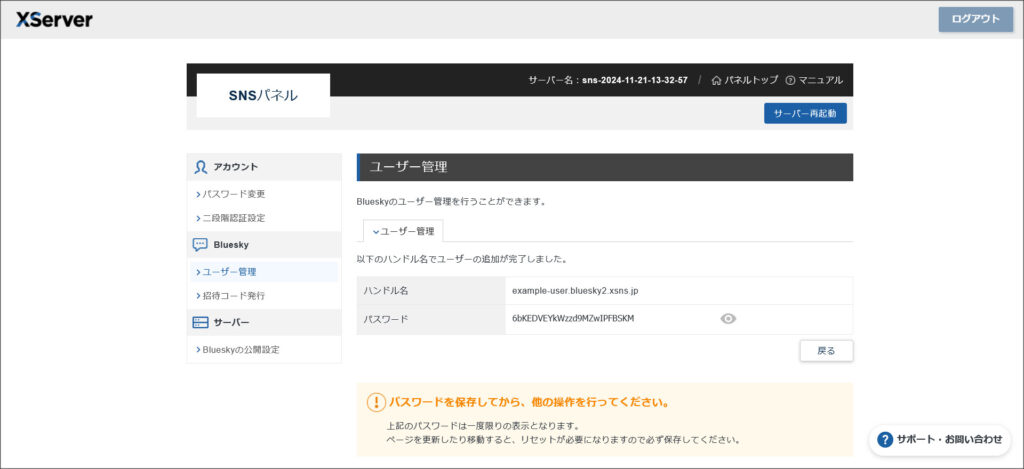
Task: Click the Bluesky speech bubble icon
Action: pos(200,244)
